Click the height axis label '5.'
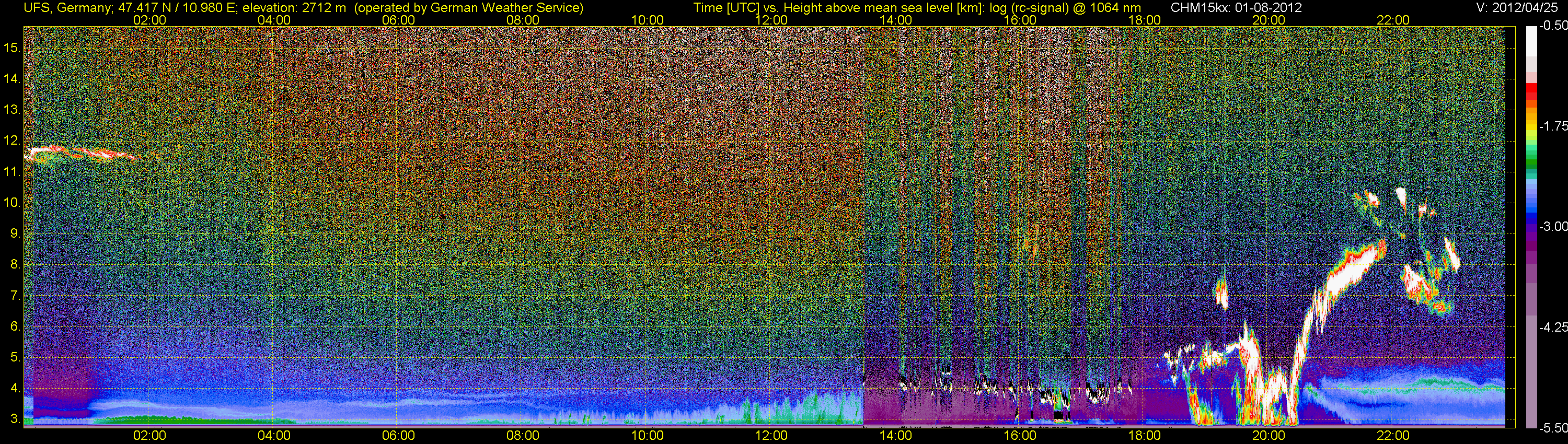 [15, 357]
